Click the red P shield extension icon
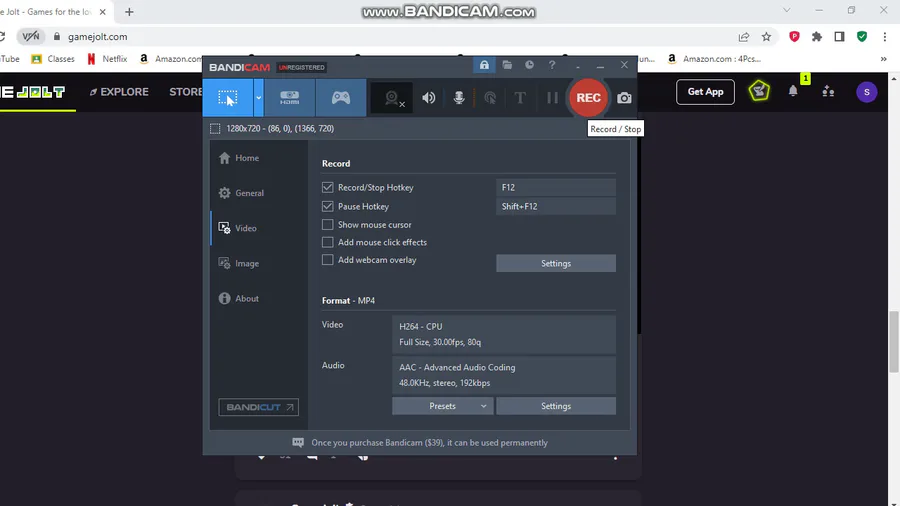Image resolution: width=900 pixels, height=506 pixels. [x=794, y=37]
